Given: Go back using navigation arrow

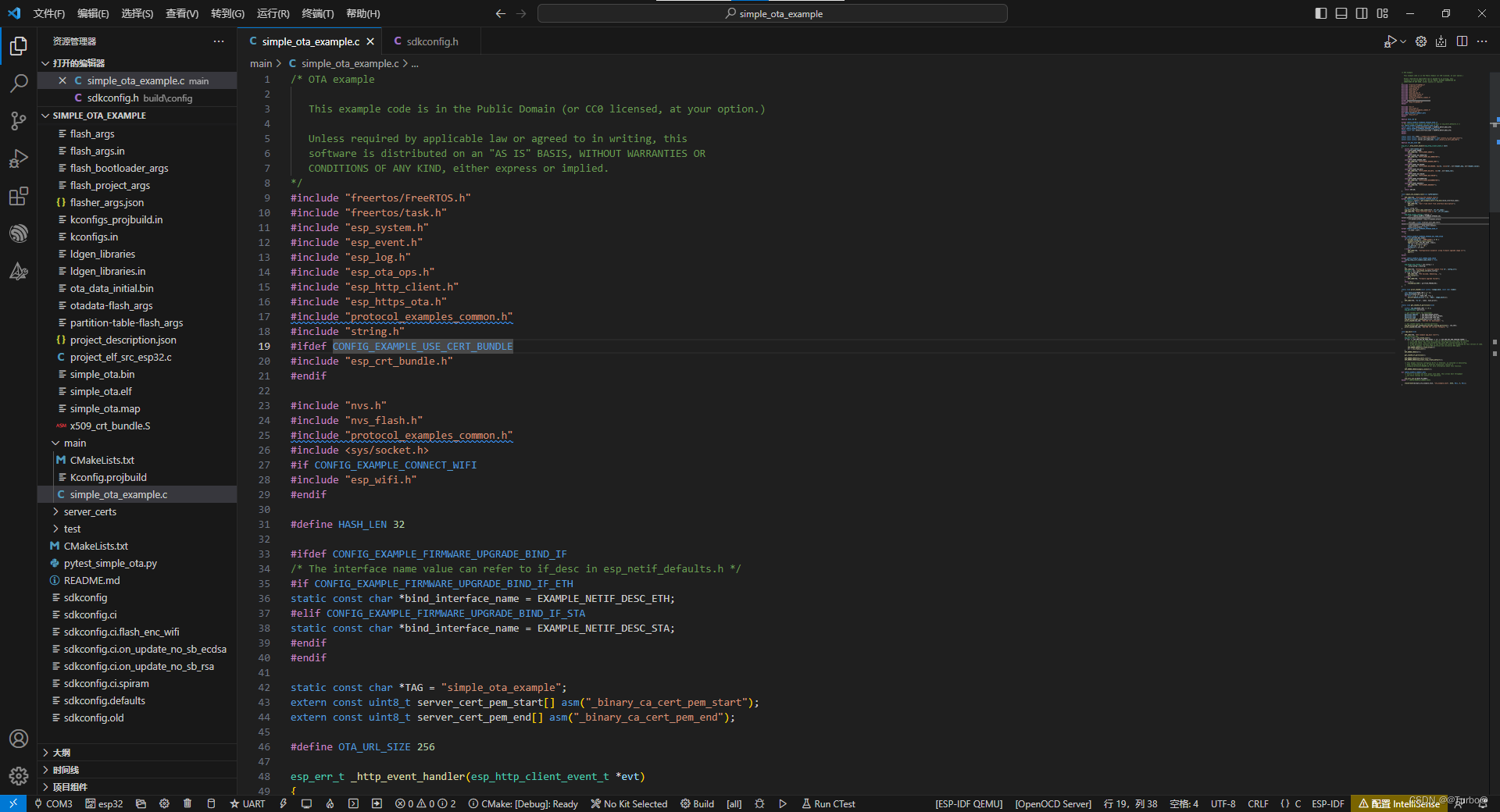Looking at the screenshot, I should click(x=501, y=13).
